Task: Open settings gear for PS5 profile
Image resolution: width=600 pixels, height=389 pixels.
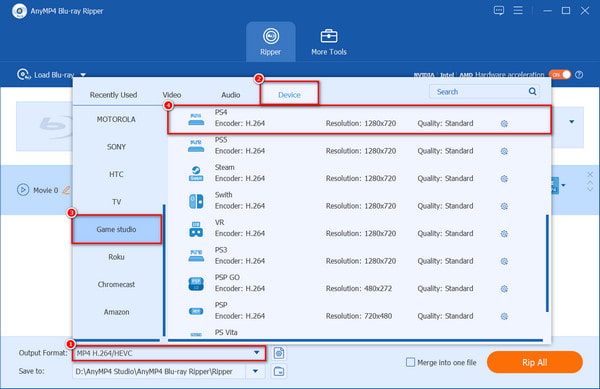Action: click(504, 151)
